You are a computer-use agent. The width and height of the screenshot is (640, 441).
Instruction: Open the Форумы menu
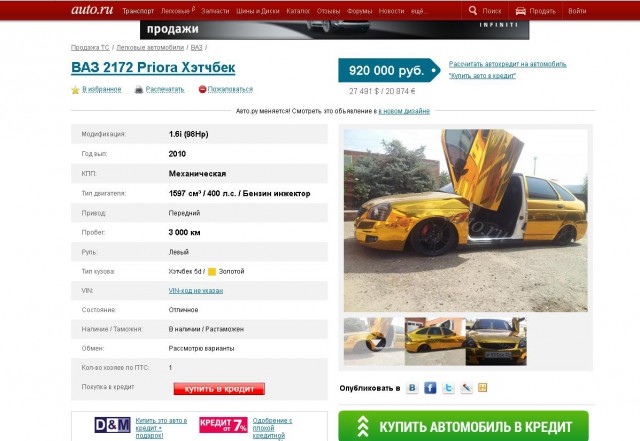[360, 11]
